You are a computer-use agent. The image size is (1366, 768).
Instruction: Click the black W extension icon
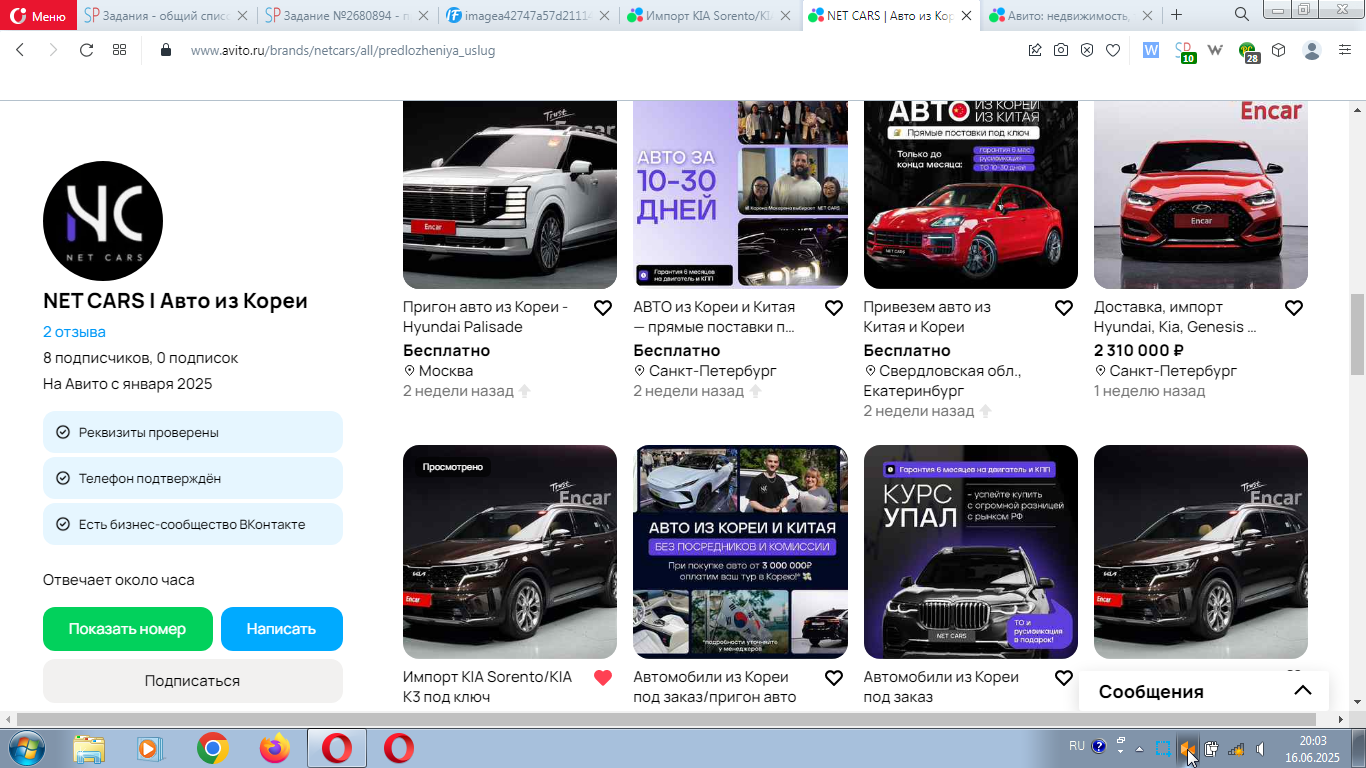pyautogui.click(x=1216, y=50)
